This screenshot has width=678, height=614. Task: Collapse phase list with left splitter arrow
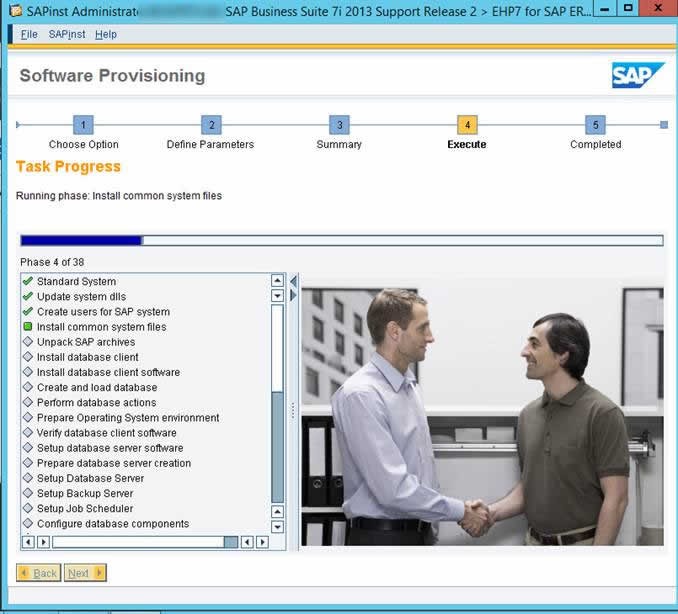(293, 281)
